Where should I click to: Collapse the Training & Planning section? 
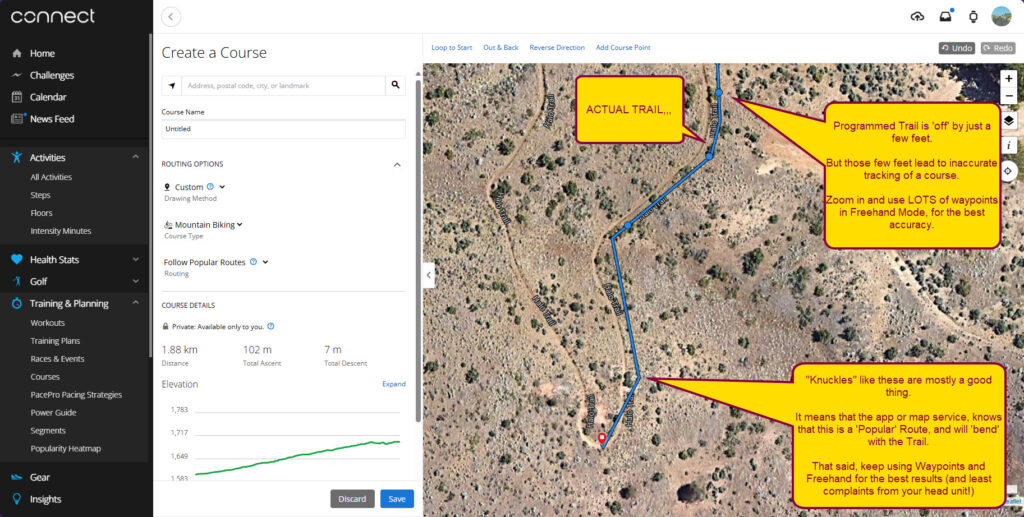coord(136,304)
